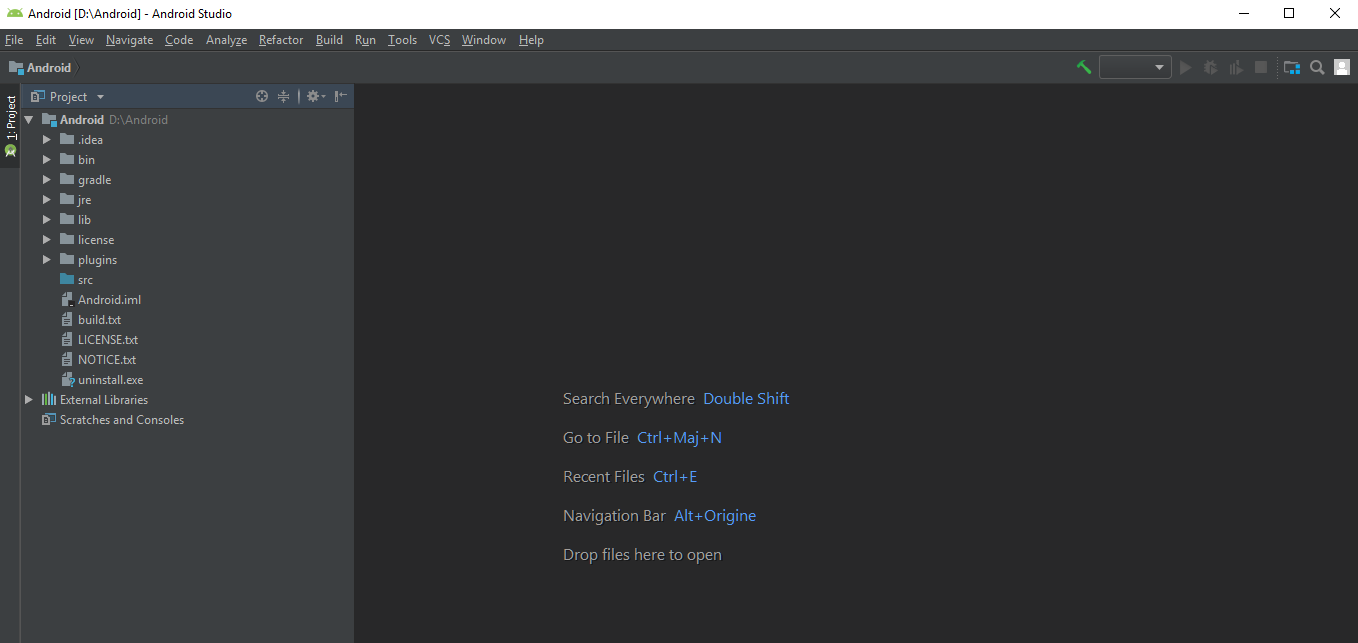Click the Select Opened File target icon
Viewport: 1358px width, 643px height.
[261, 96]
